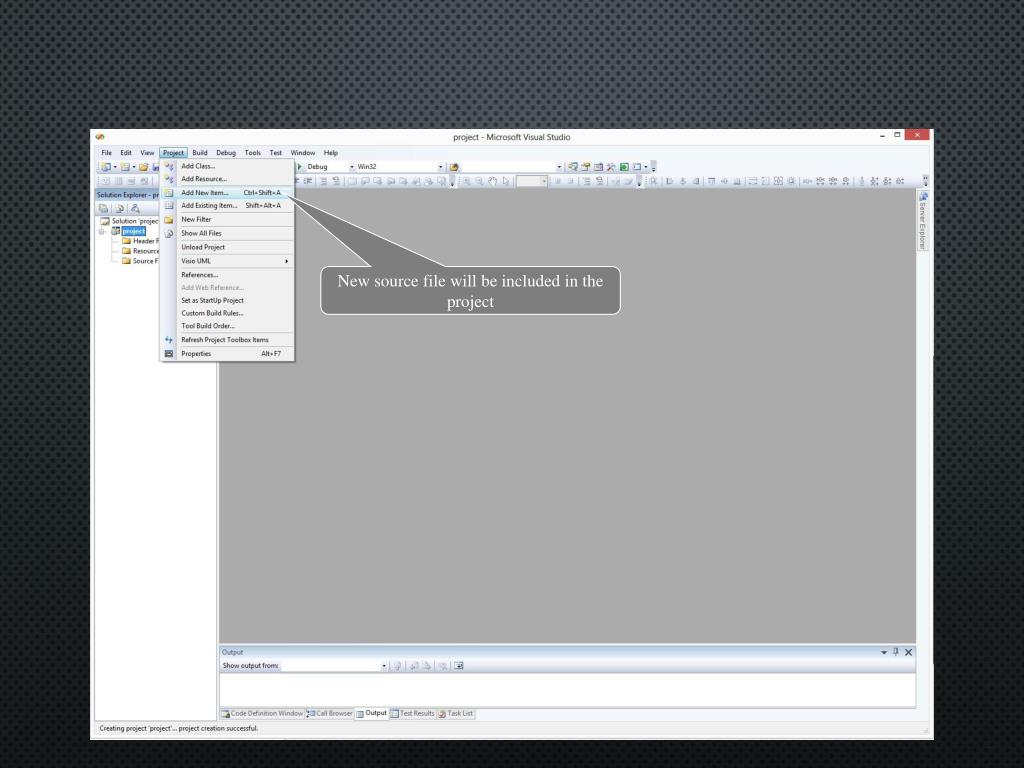The image size is (1024, 768).
Task: Click the View Class Diagram icon in Solution Explorer
Action: tap(135, 208)
